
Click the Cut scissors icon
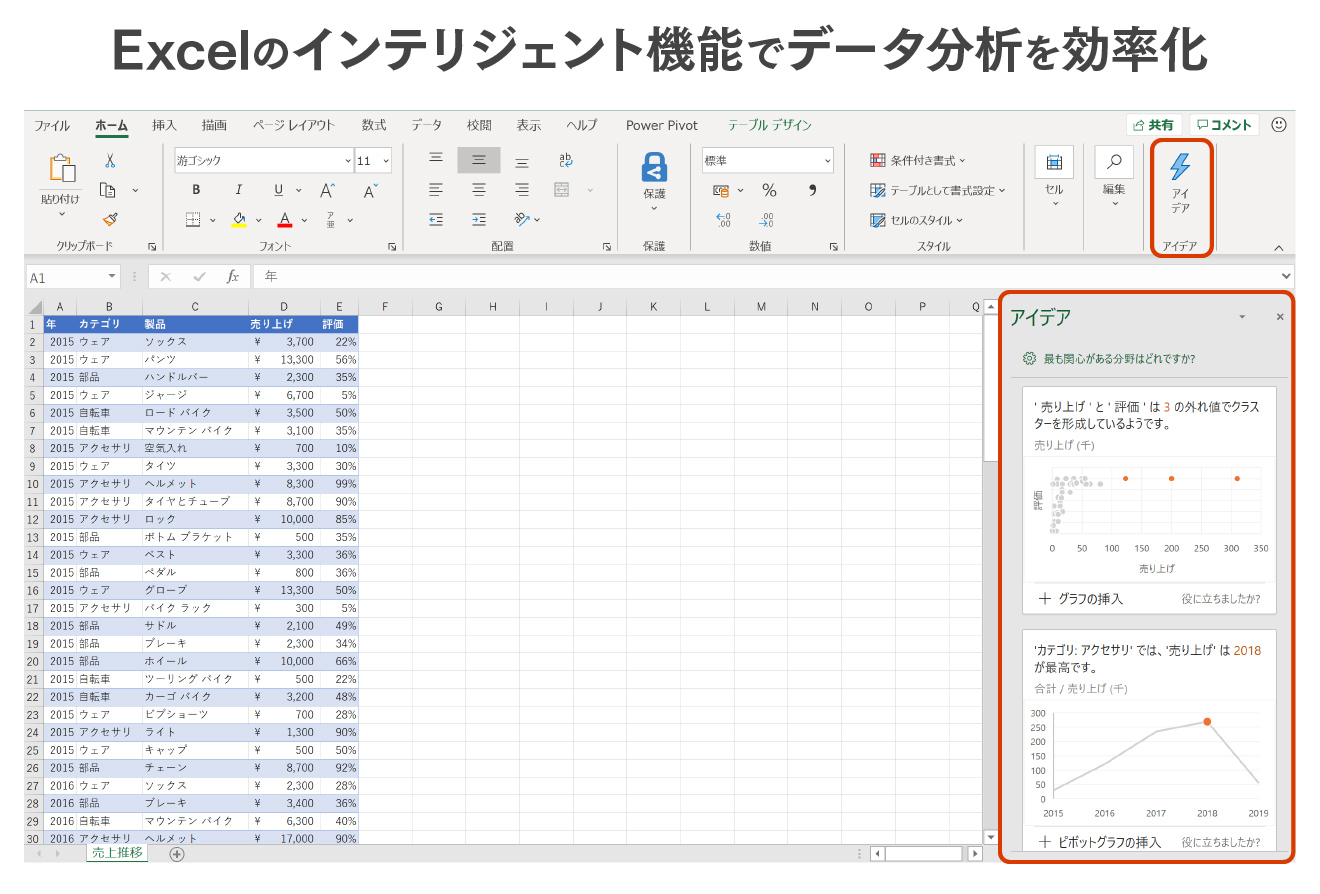pos(110,160)
